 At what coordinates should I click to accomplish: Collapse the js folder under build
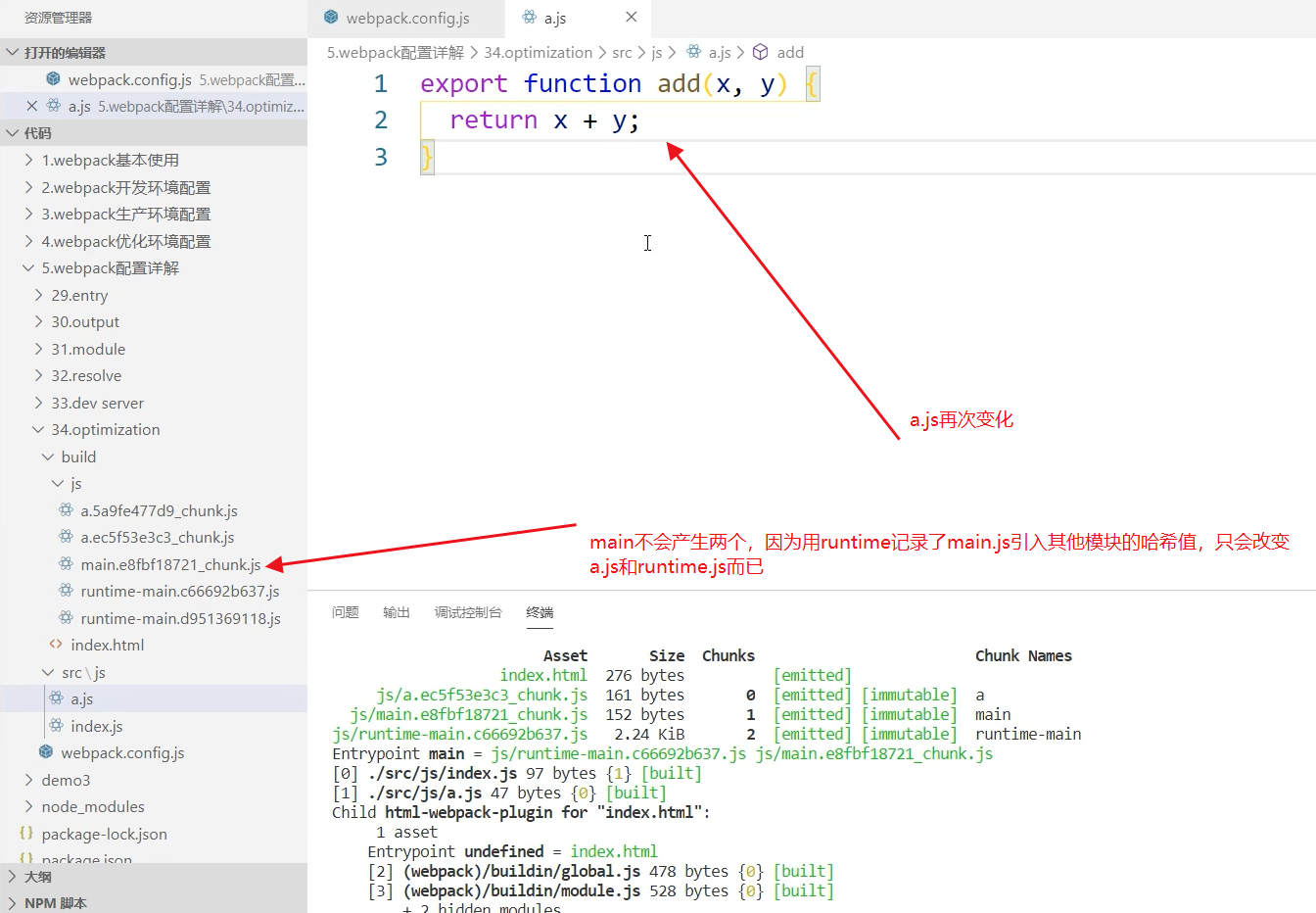154,483
